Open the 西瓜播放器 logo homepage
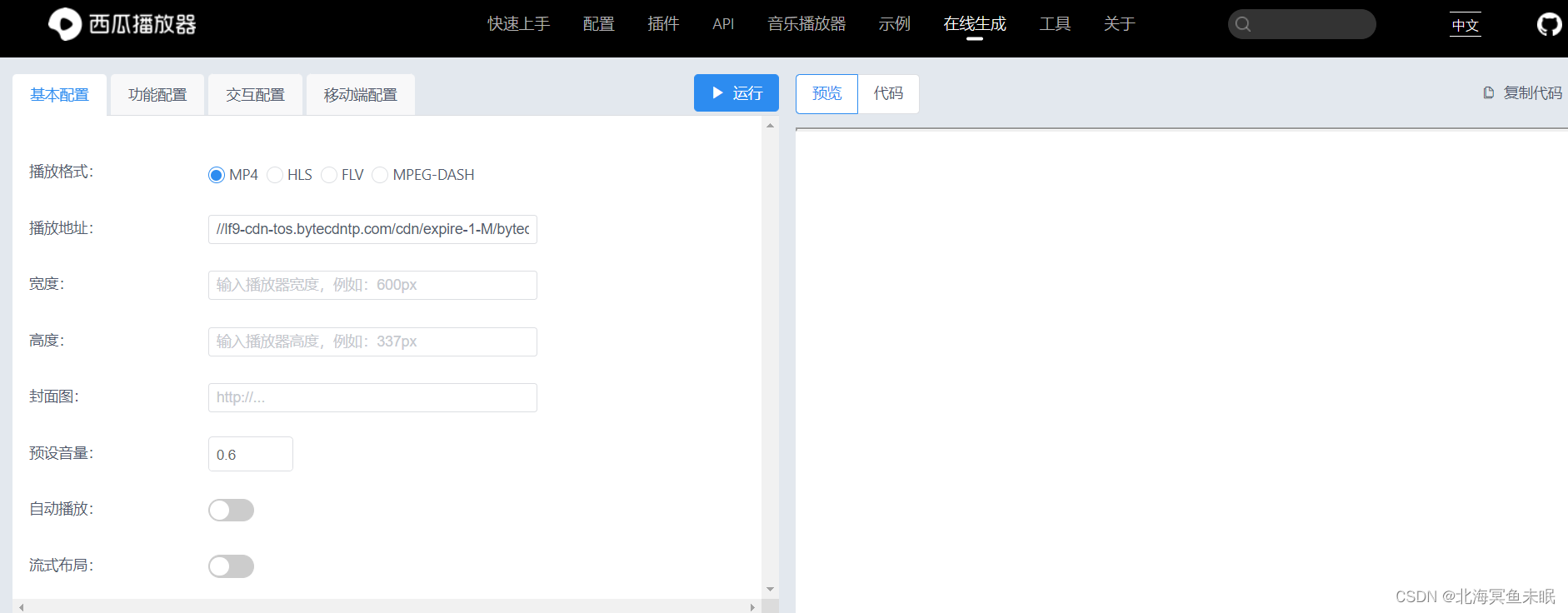Viewport: 1568px width, 613px height. tap(122, 24)
